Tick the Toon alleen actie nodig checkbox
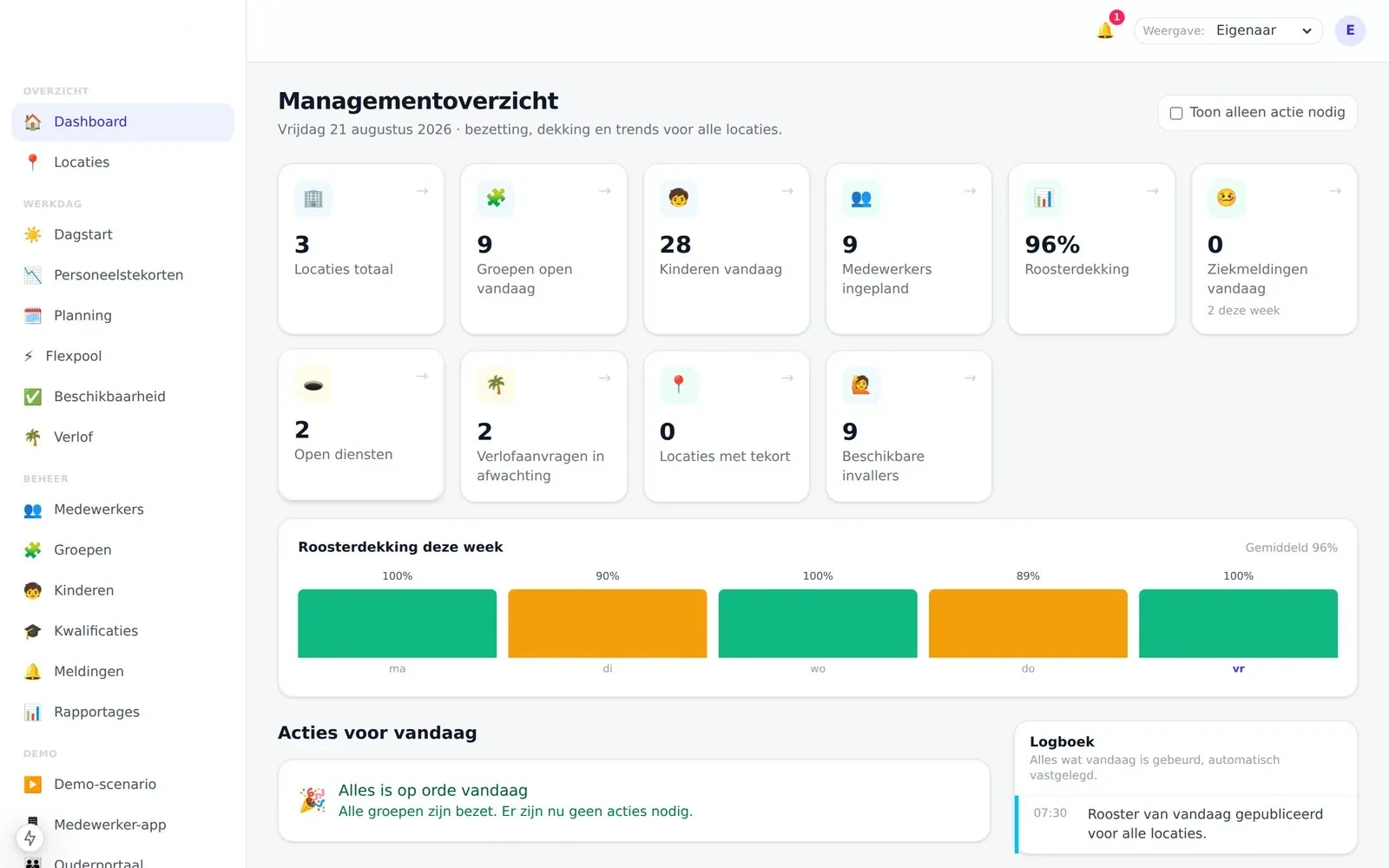The width and height of the screenshot is (1389, 868). coord(1176,113)
